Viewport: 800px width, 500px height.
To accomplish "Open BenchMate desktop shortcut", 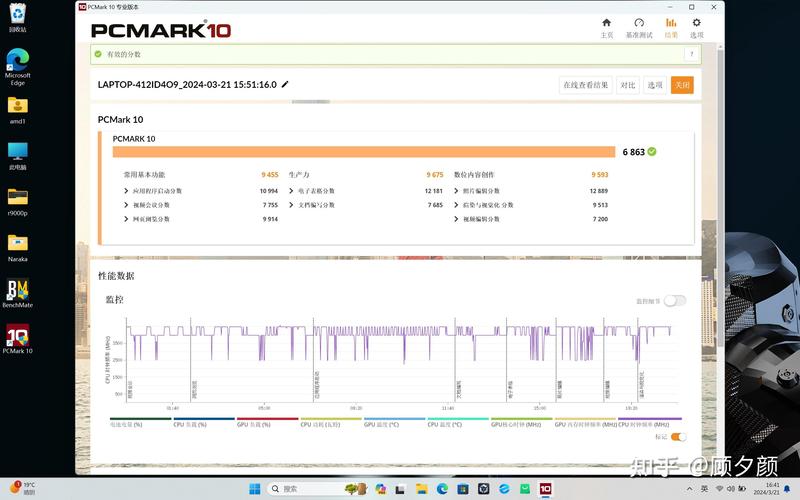I will pos(18,295).
